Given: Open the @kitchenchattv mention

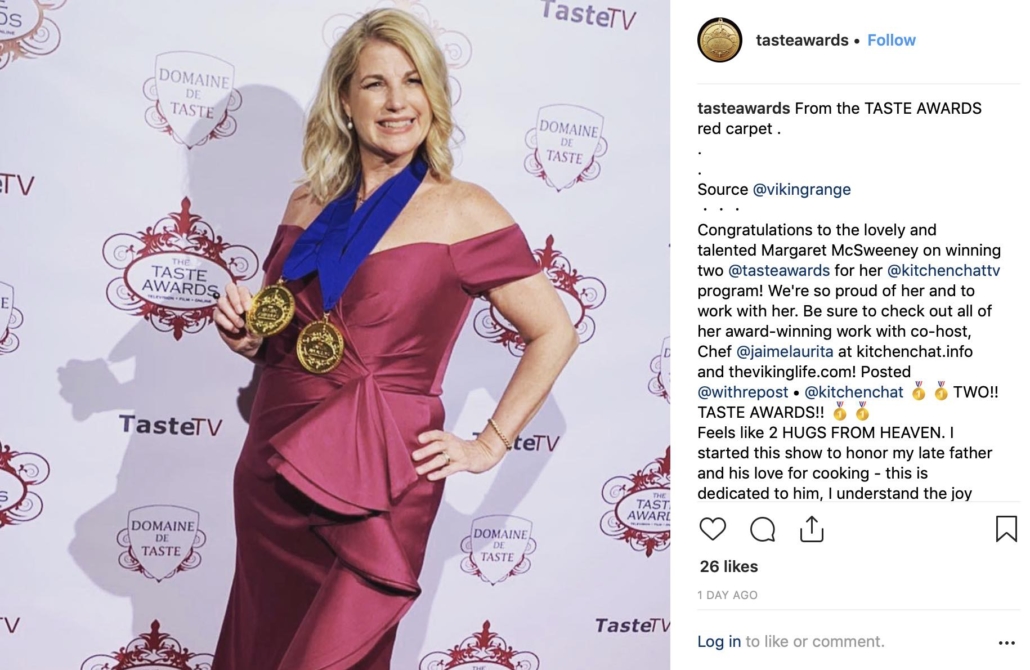Looking at the screenshot, I should [943, 271].
